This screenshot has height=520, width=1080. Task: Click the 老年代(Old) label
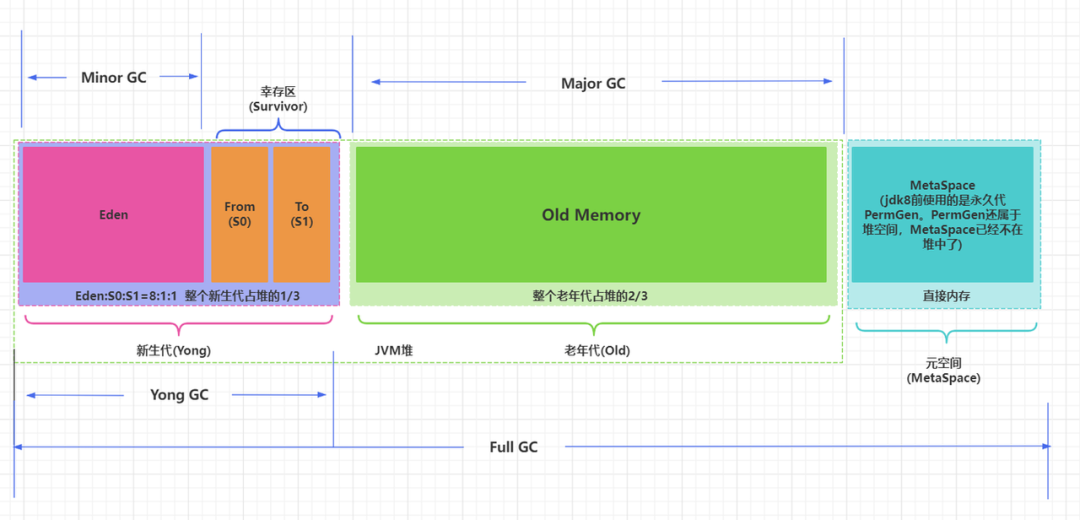(x=597, y=350)
